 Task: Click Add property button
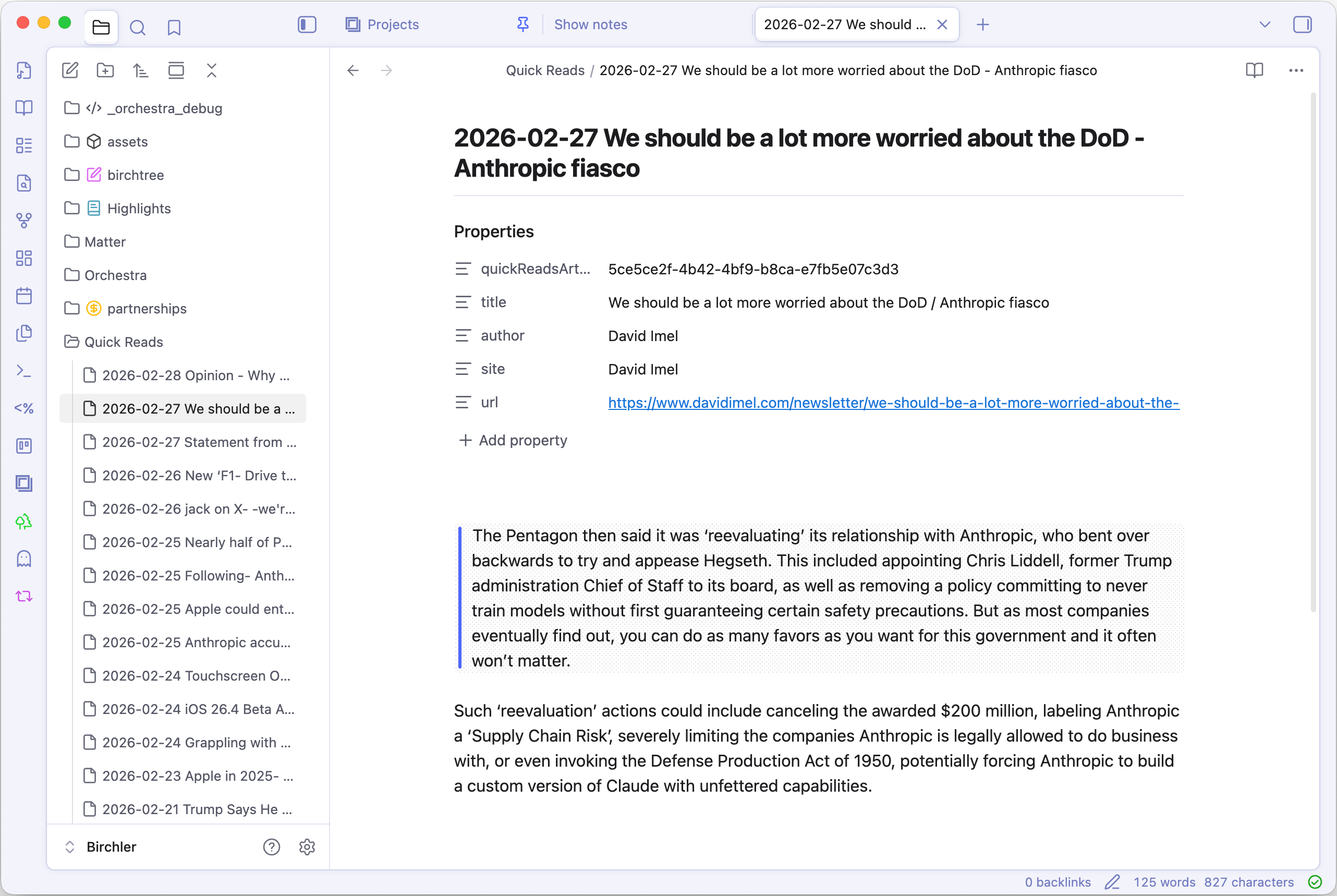[x=513, y=441]
